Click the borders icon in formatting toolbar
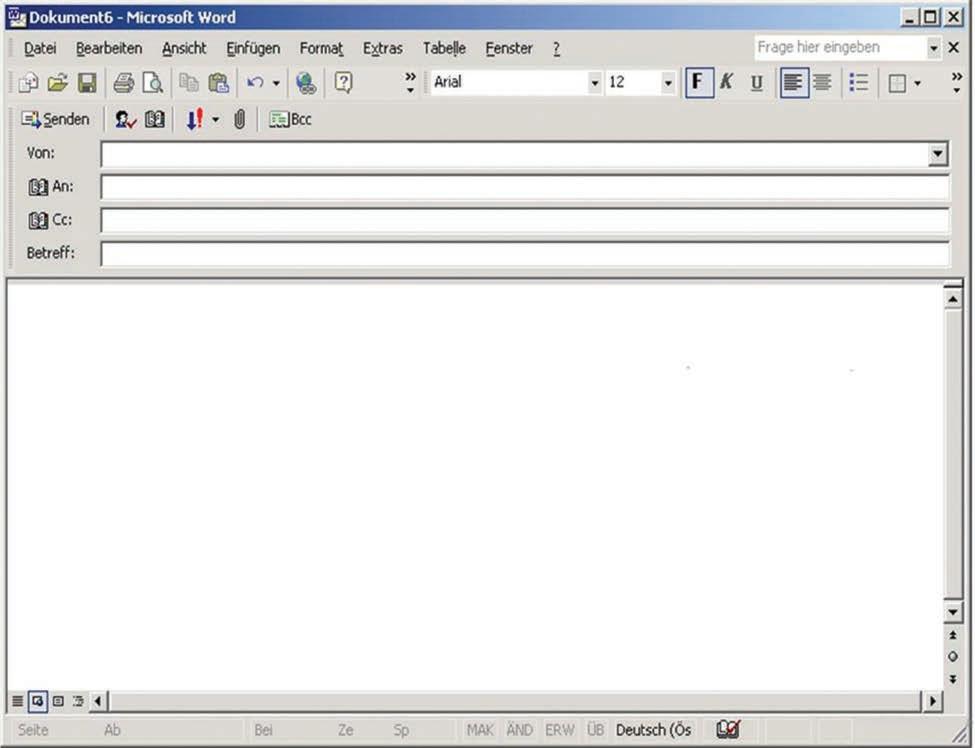This screenshot has width=975, height=748. tap(897, 83)
